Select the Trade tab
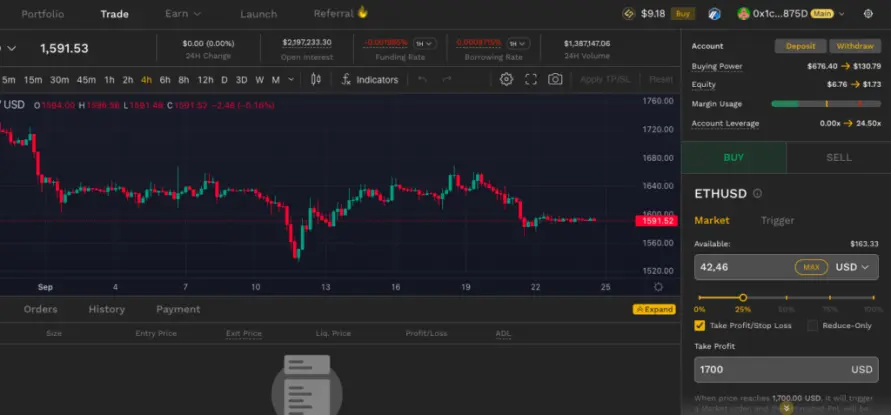 pos(115,14)
